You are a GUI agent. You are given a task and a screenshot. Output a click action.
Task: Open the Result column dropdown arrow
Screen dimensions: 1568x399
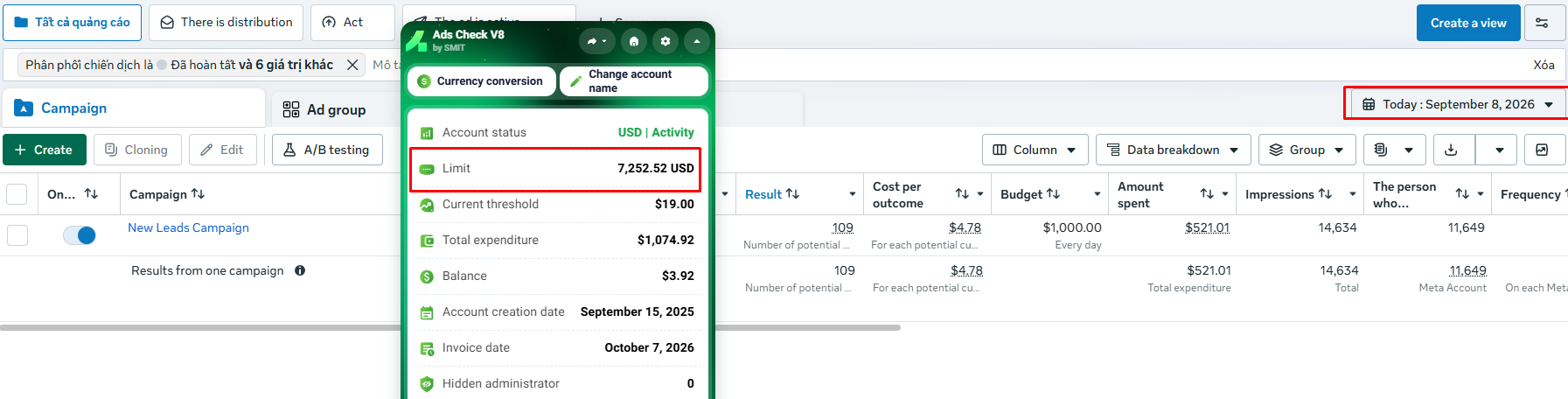852,194
